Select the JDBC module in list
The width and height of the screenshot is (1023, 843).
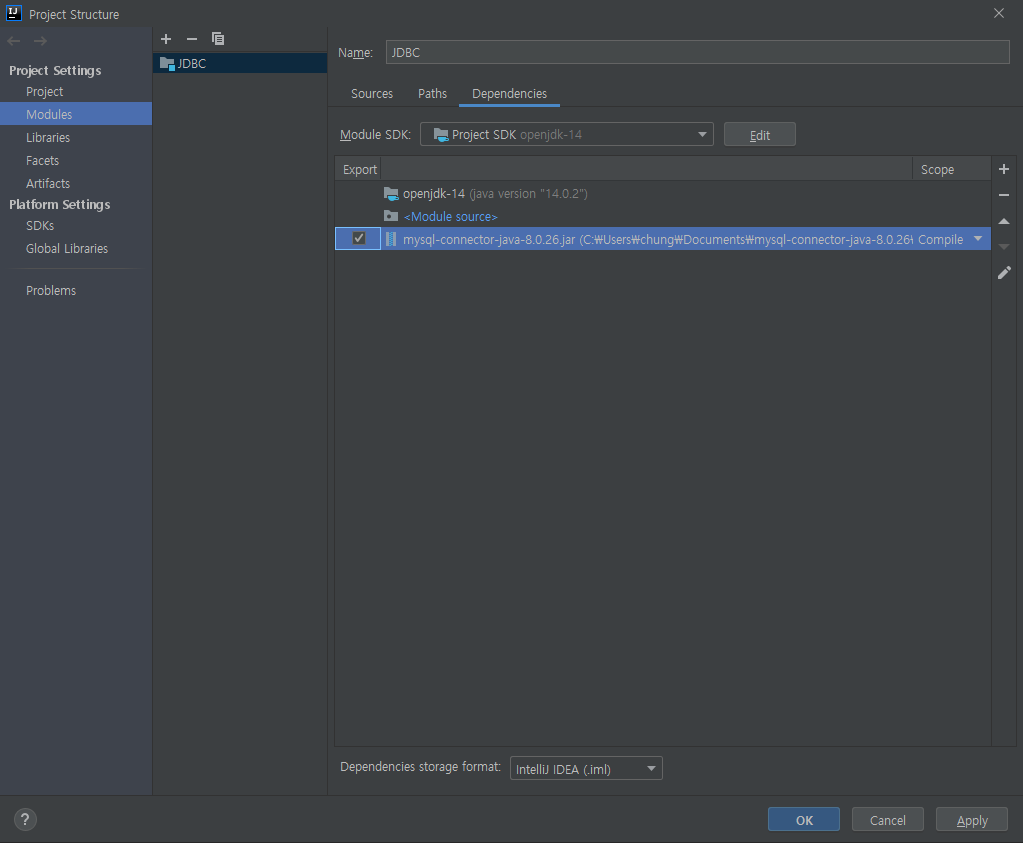[240, 63]
